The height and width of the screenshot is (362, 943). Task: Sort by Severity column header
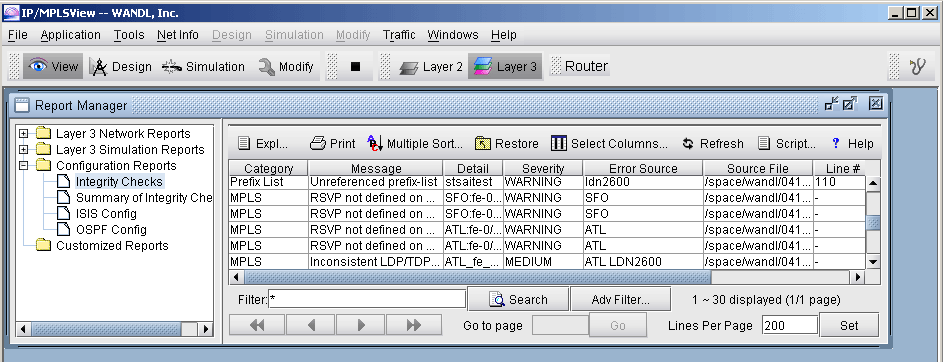[543, 168]
